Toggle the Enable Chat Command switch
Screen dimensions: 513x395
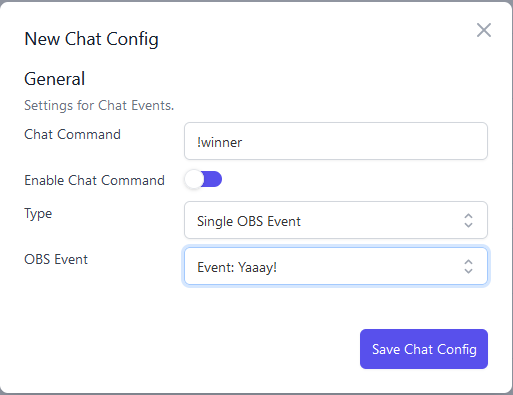pos(203,179)
